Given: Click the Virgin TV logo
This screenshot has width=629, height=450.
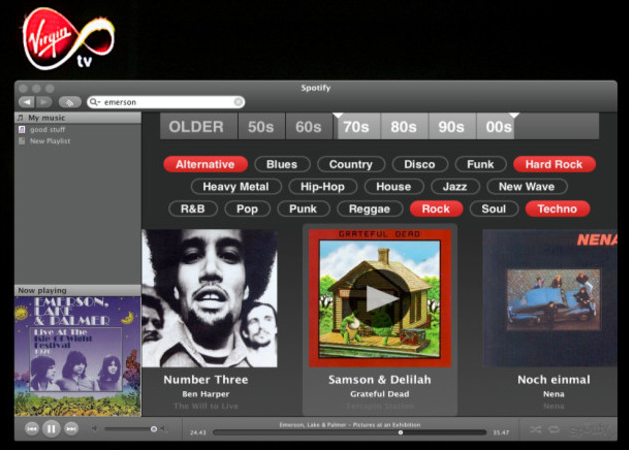Looking at the screenshot, I should pyautogui.click(x=69, y=39).
